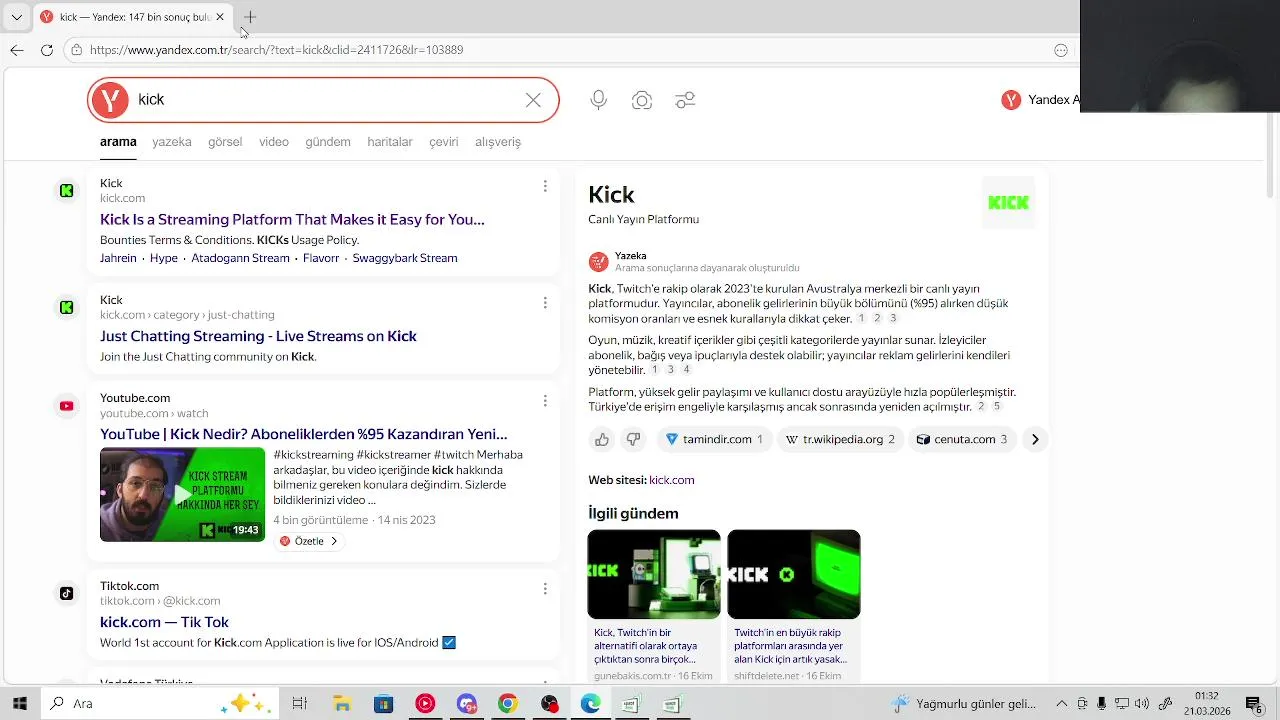Switch to video tab
1280x720 pixels.
(x=274, y=142)
